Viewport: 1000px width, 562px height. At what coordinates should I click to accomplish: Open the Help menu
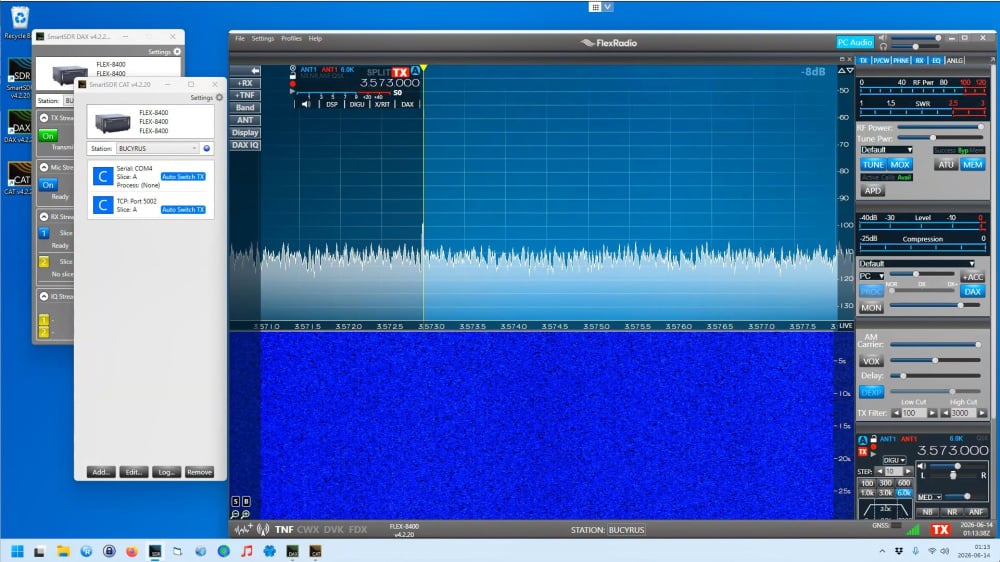coord(315,38)
